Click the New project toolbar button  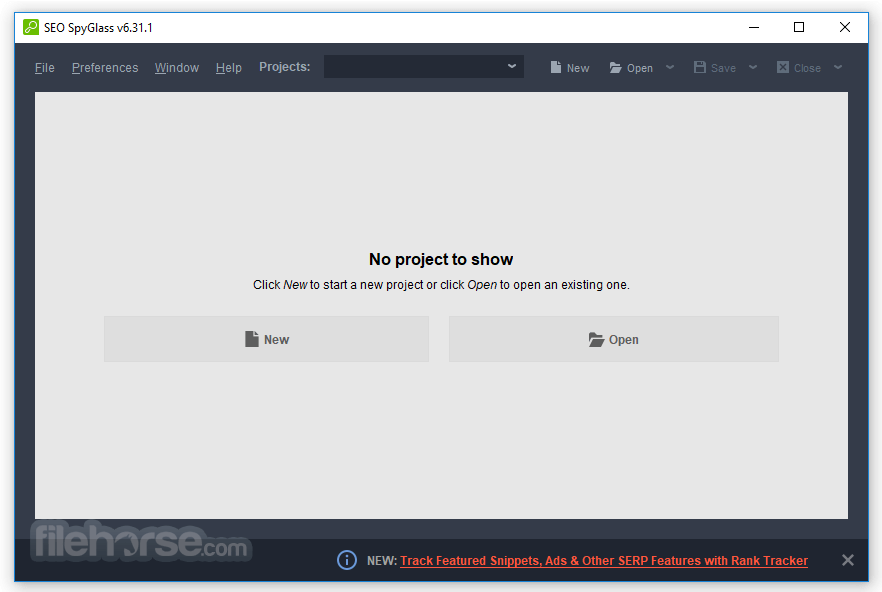(x=569, y=68)
